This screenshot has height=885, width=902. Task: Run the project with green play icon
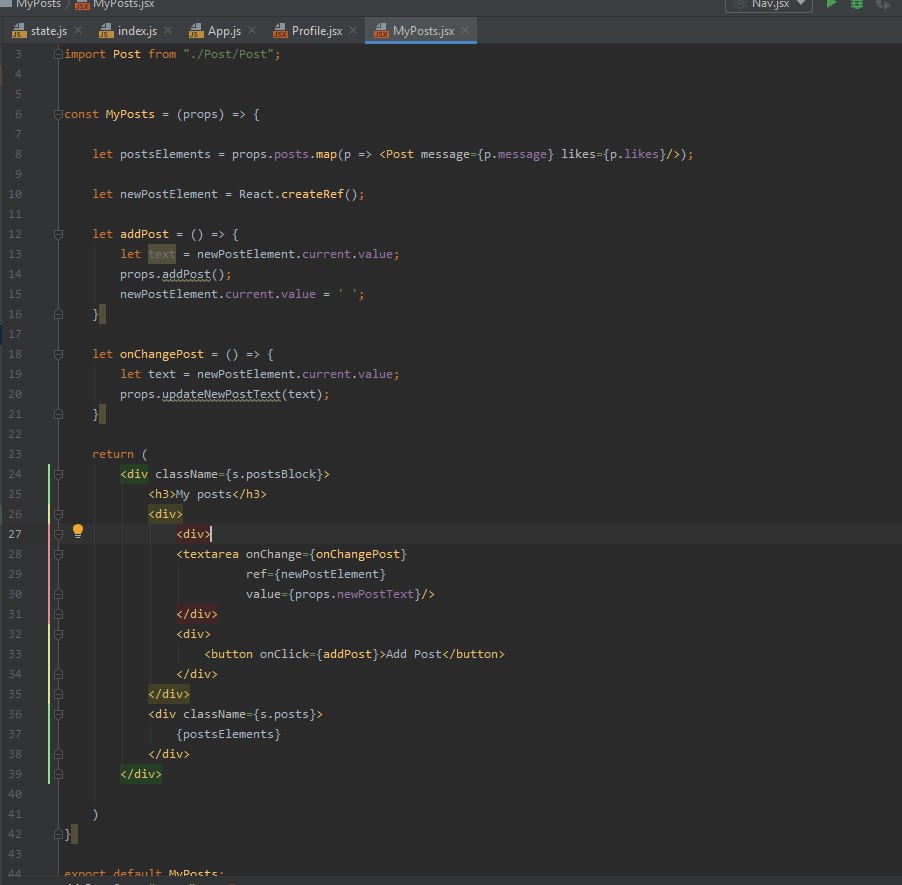point(831,4)
